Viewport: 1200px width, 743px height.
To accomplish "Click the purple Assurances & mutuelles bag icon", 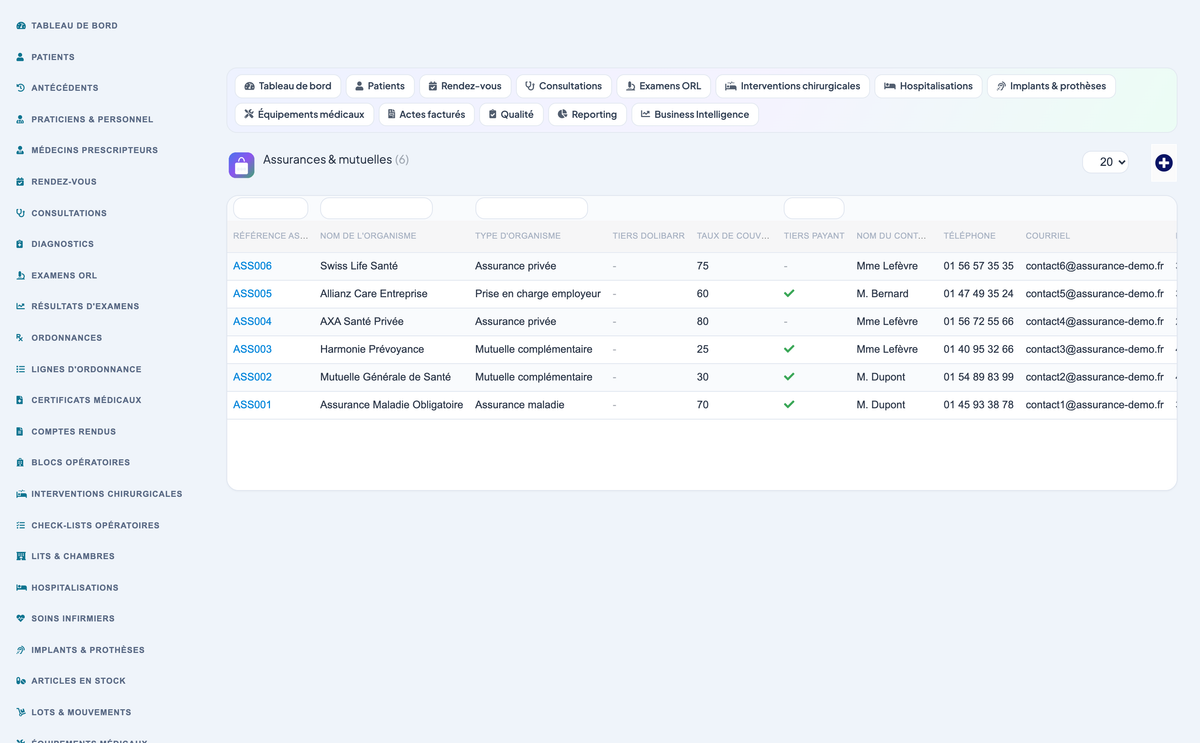I will [241, 165].
